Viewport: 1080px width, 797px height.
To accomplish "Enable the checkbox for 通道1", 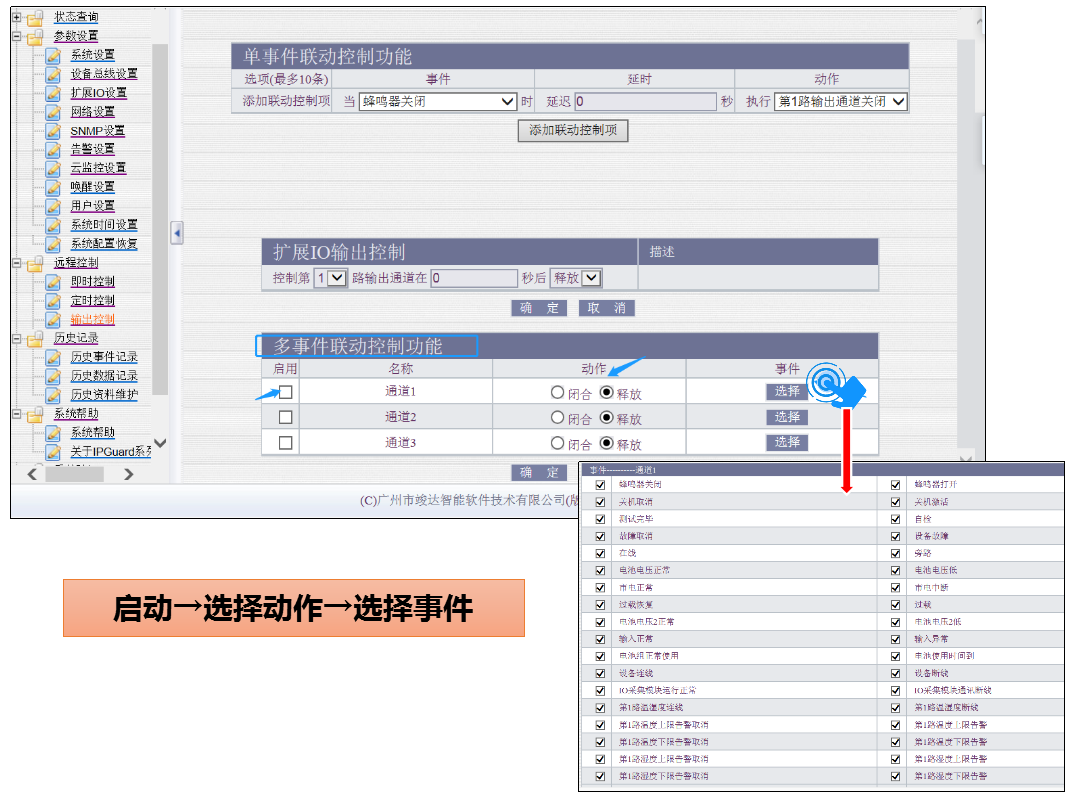I will click(x=285, y=392).
